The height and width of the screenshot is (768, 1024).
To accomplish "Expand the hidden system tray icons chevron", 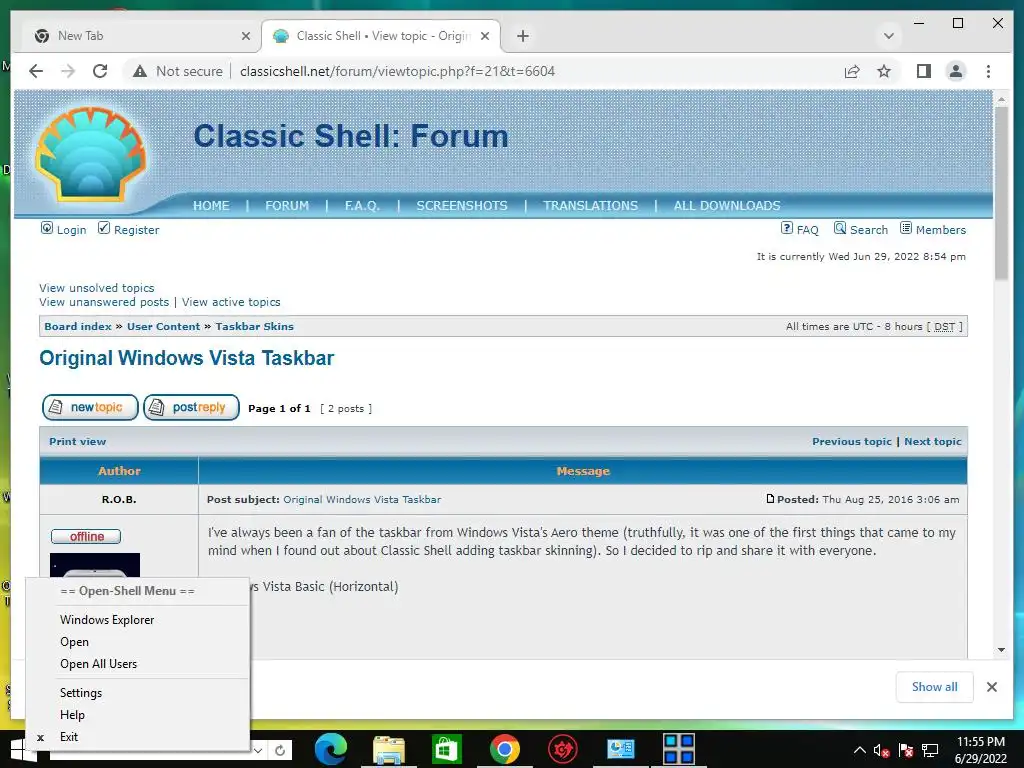I will [859, 750].
